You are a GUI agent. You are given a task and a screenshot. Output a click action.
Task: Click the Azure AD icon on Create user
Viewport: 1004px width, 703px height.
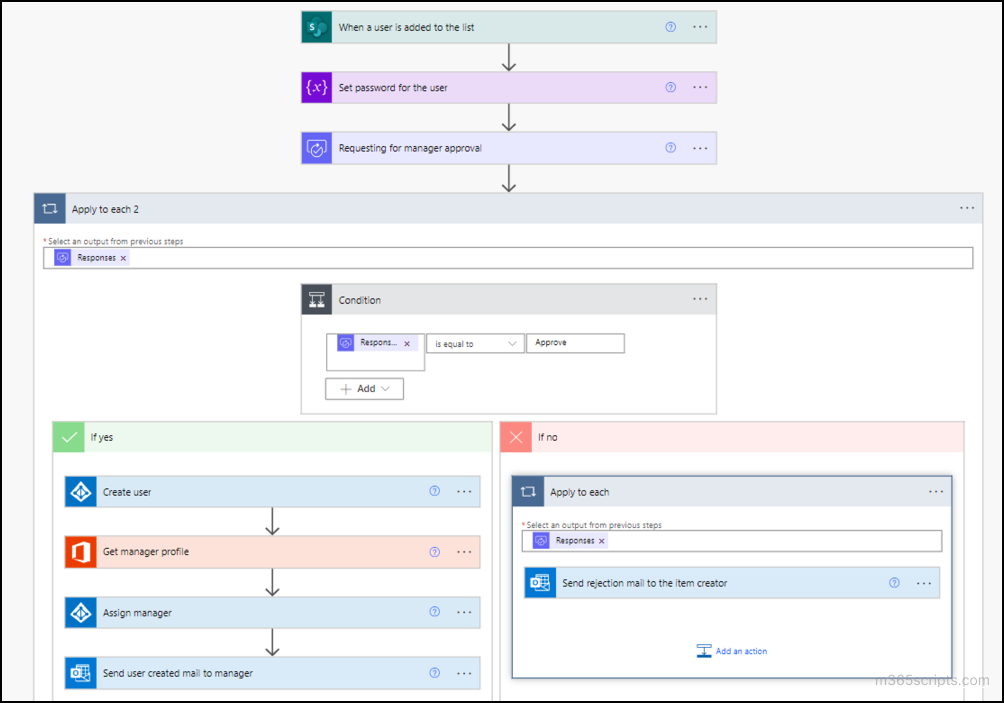click(x=80, y=492)
